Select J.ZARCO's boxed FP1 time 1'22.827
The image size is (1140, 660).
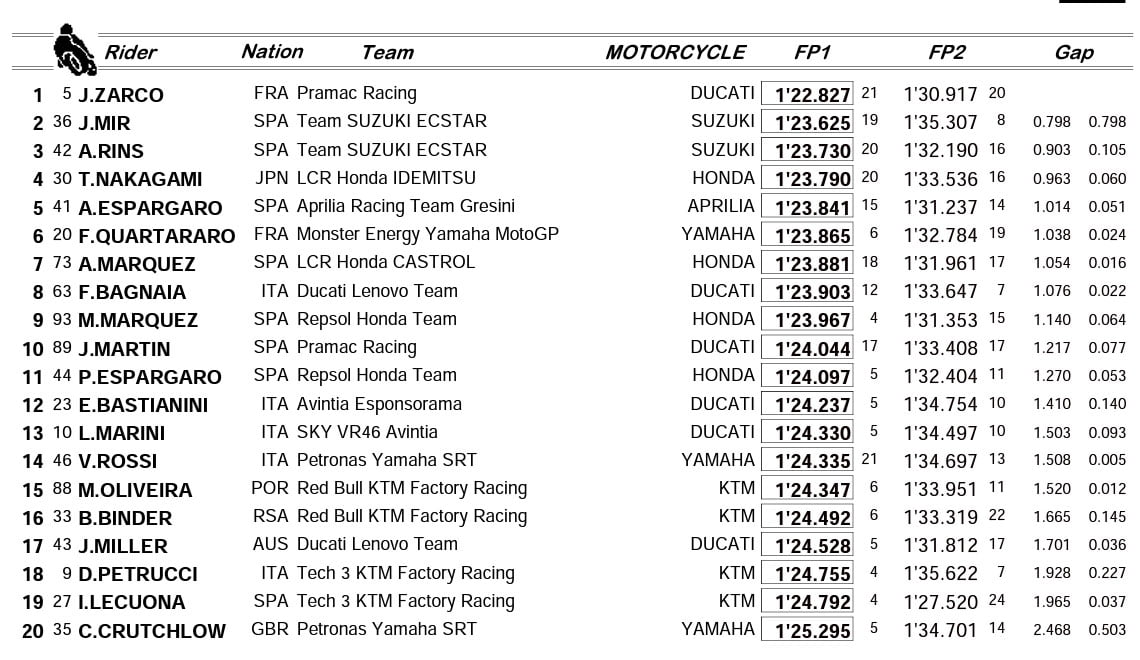807,95
